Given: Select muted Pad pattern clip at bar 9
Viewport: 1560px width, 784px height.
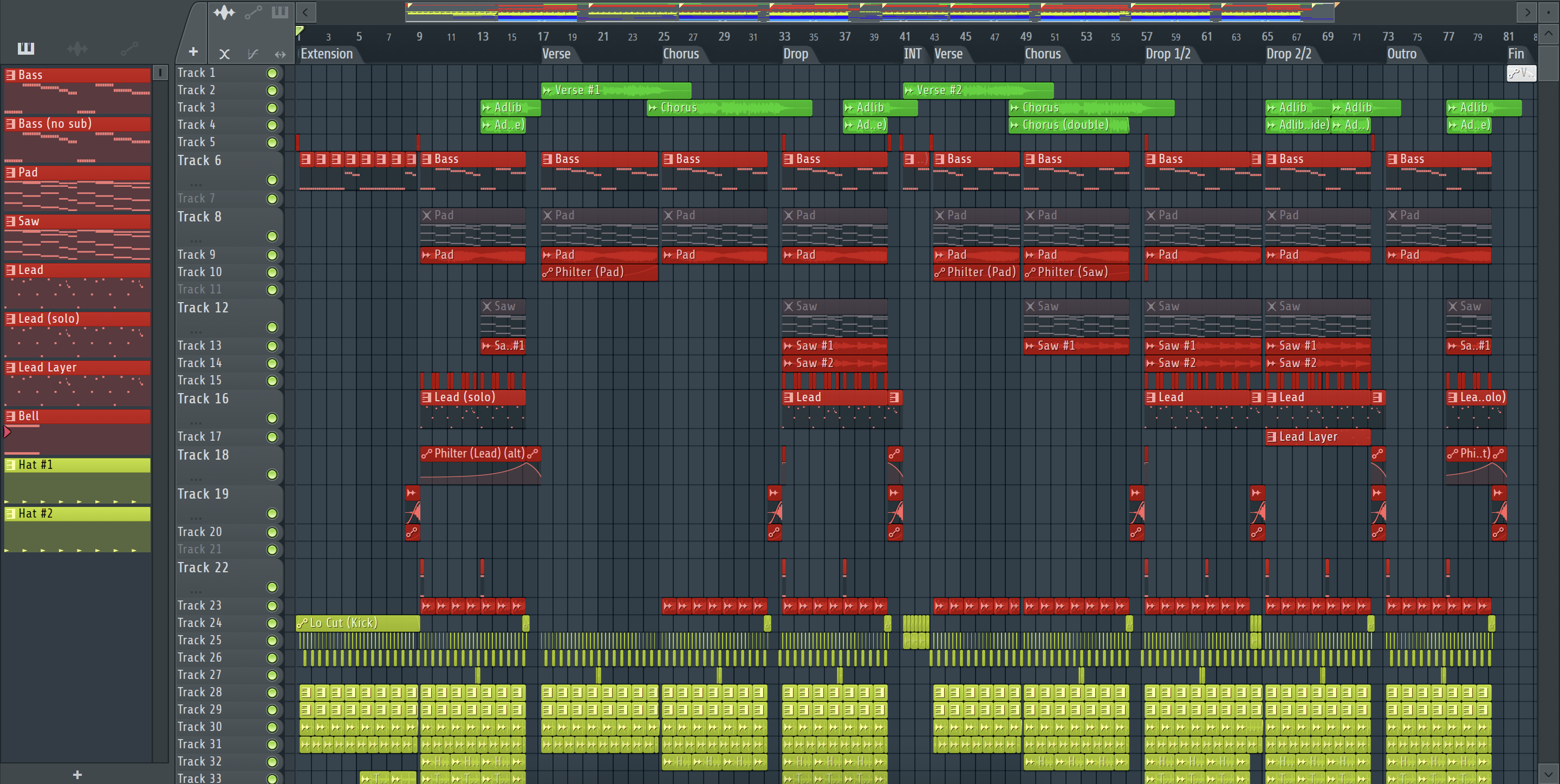Looking at the screenshot, I should click(x=472, y=226).
